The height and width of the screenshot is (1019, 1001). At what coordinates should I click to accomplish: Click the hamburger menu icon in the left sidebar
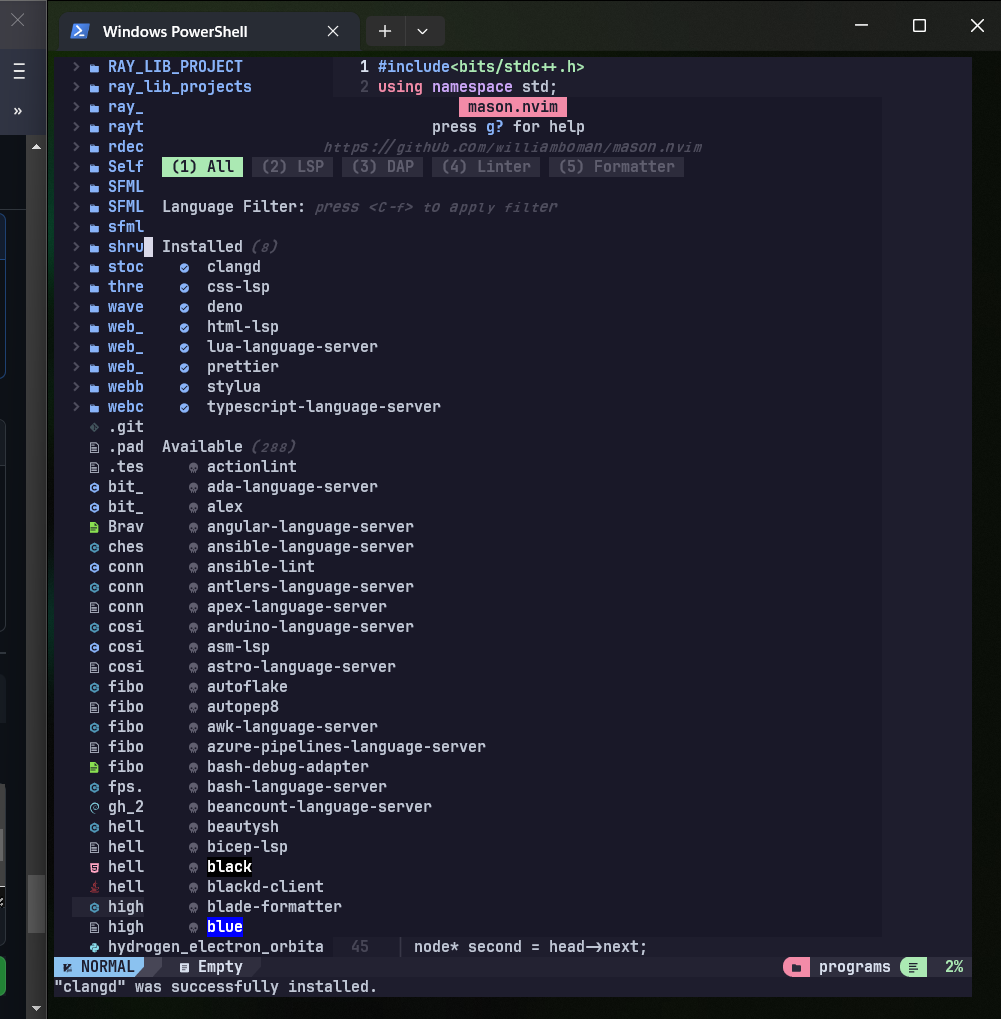18,71
